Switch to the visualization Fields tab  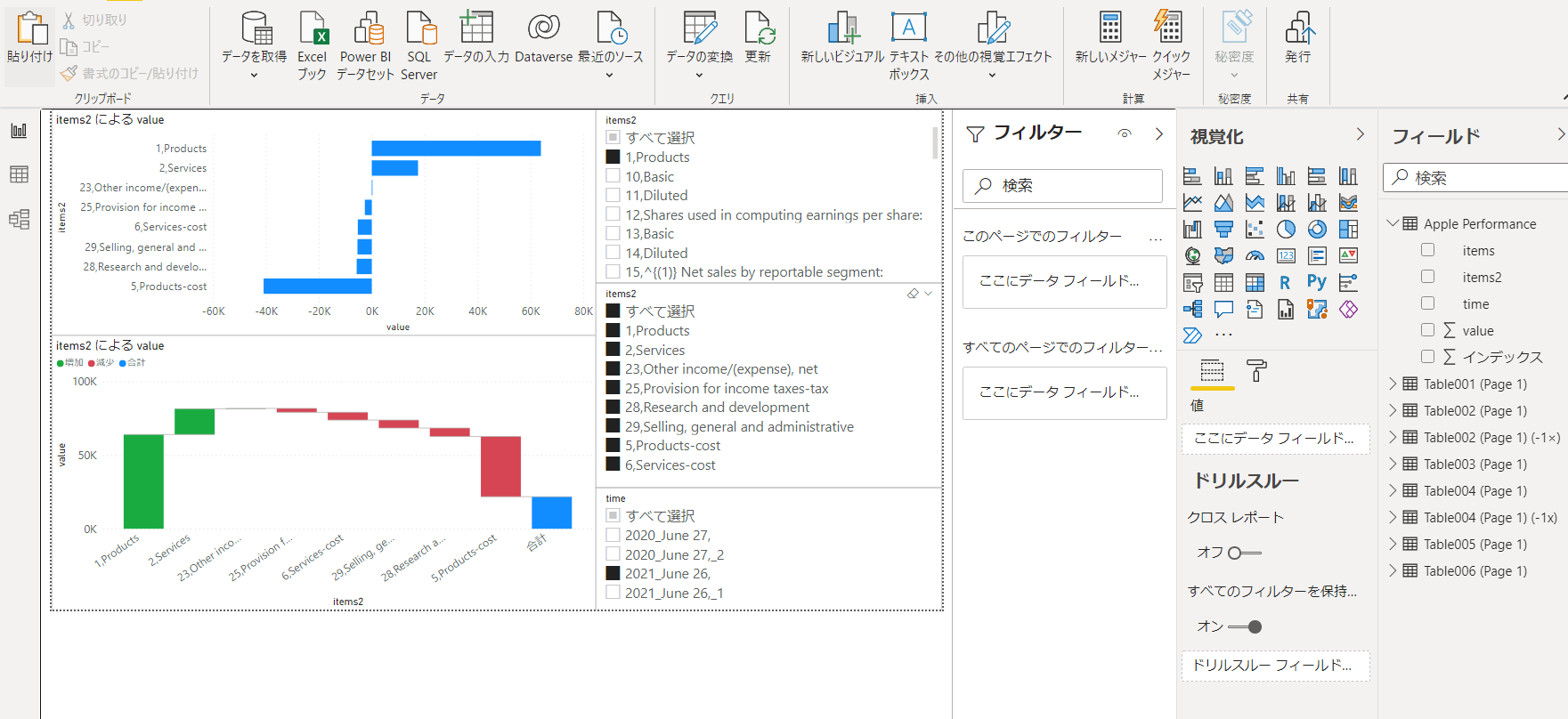tap(1212, 371)
